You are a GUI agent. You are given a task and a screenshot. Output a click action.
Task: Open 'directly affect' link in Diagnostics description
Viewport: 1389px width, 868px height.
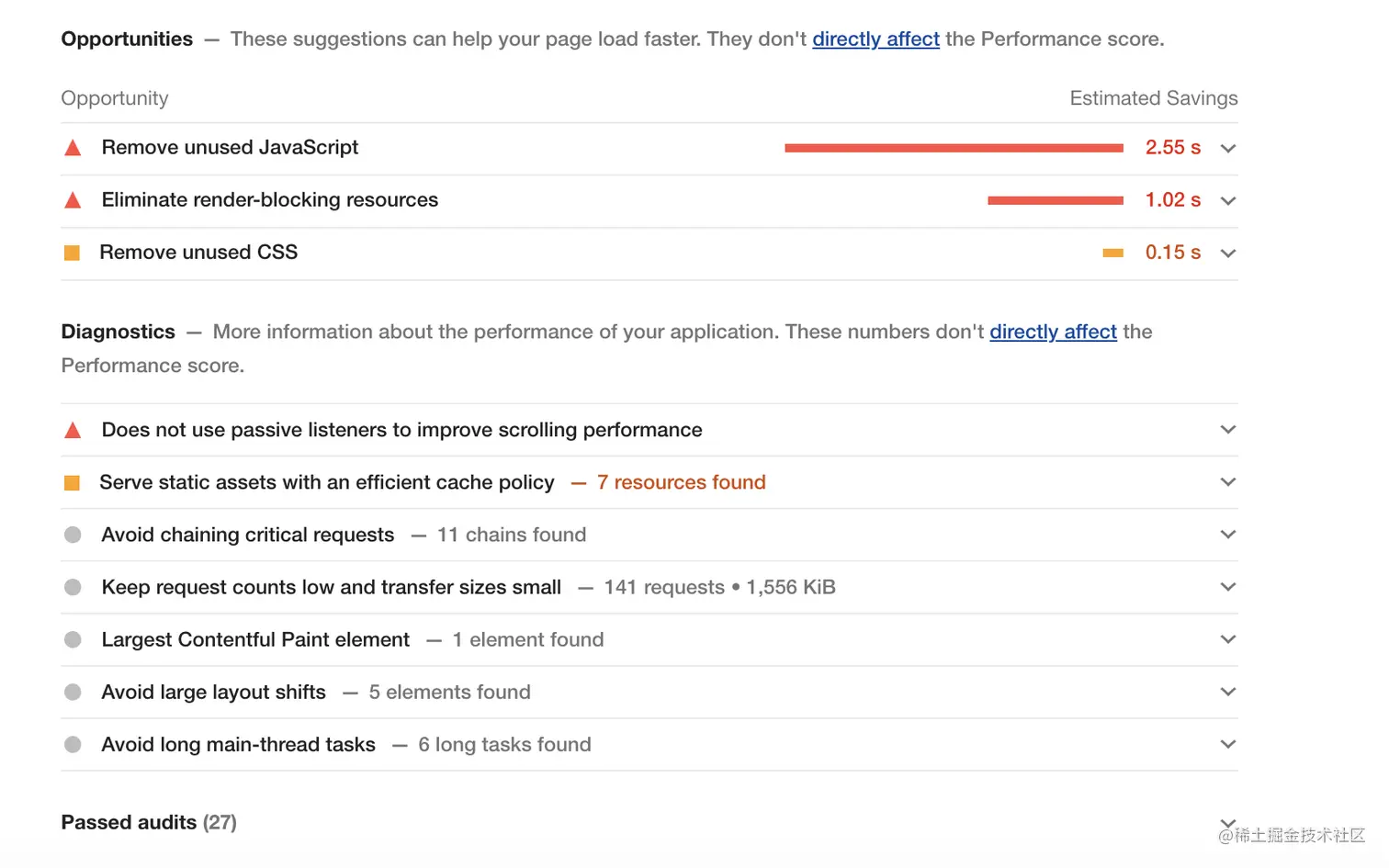1053,332
